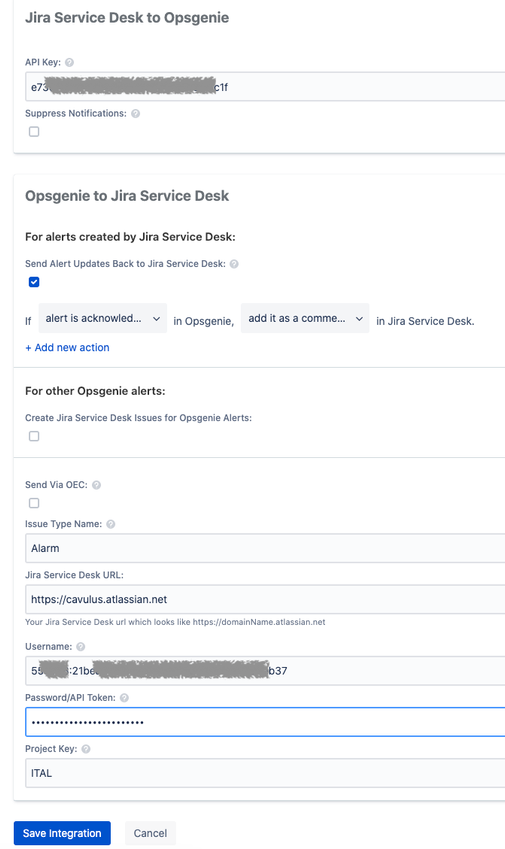Open the 'add it as a comme...' action dropdown

pos(305,318)
